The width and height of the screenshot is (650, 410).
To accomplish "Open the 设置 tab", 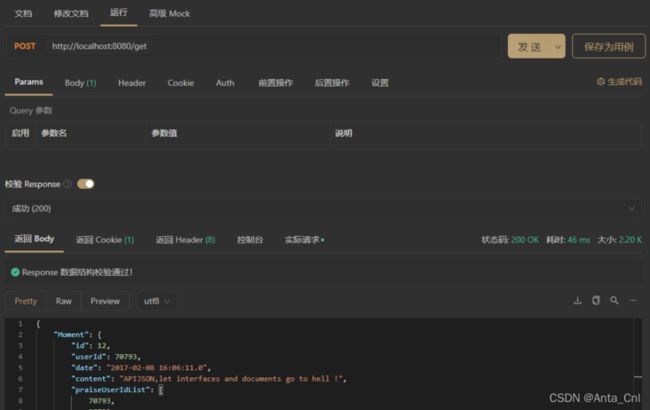I will coord(380,83).
